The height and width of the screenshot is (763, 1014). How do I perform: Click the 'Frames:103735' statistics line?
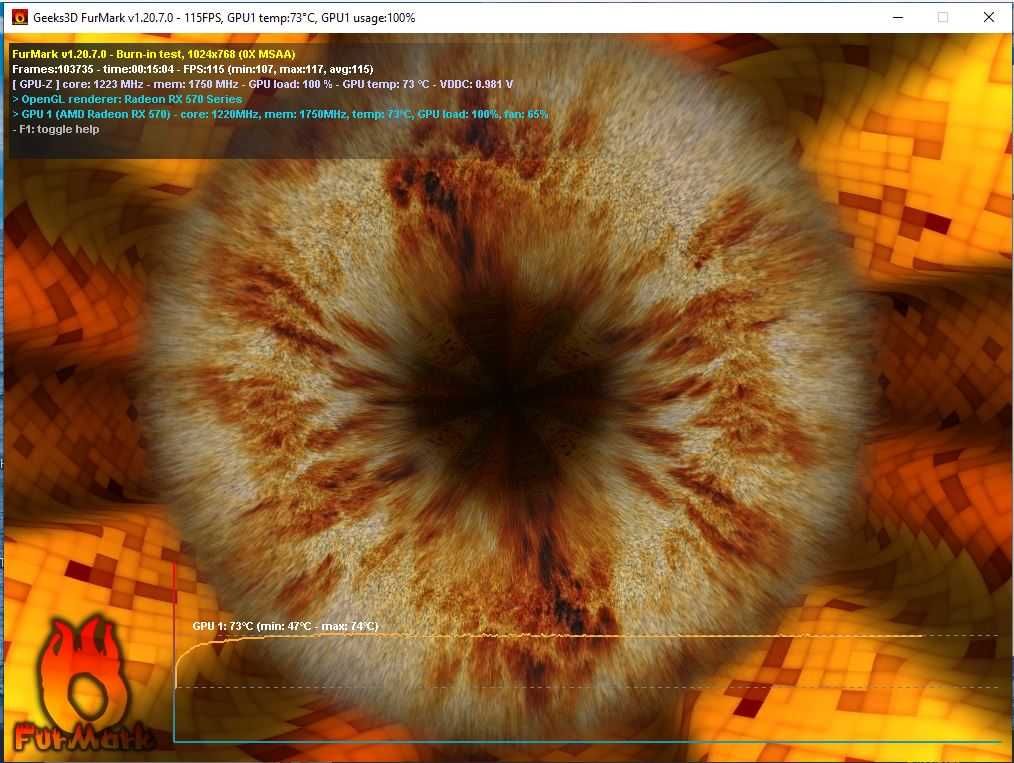193,69
